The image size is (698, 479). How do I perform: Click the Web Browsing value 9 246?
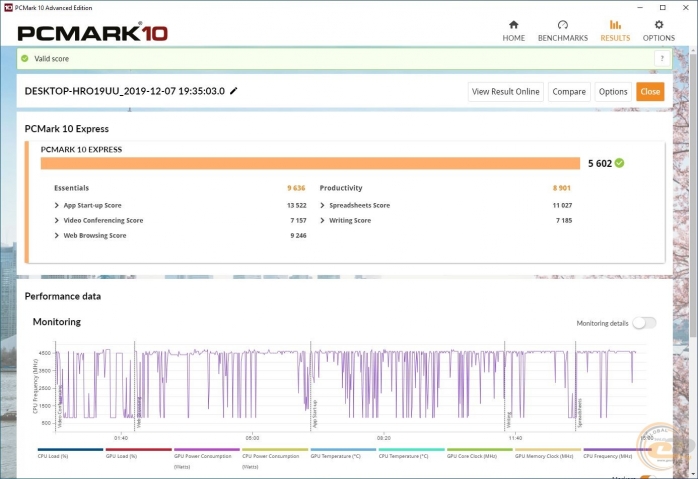tap(298, 235)
